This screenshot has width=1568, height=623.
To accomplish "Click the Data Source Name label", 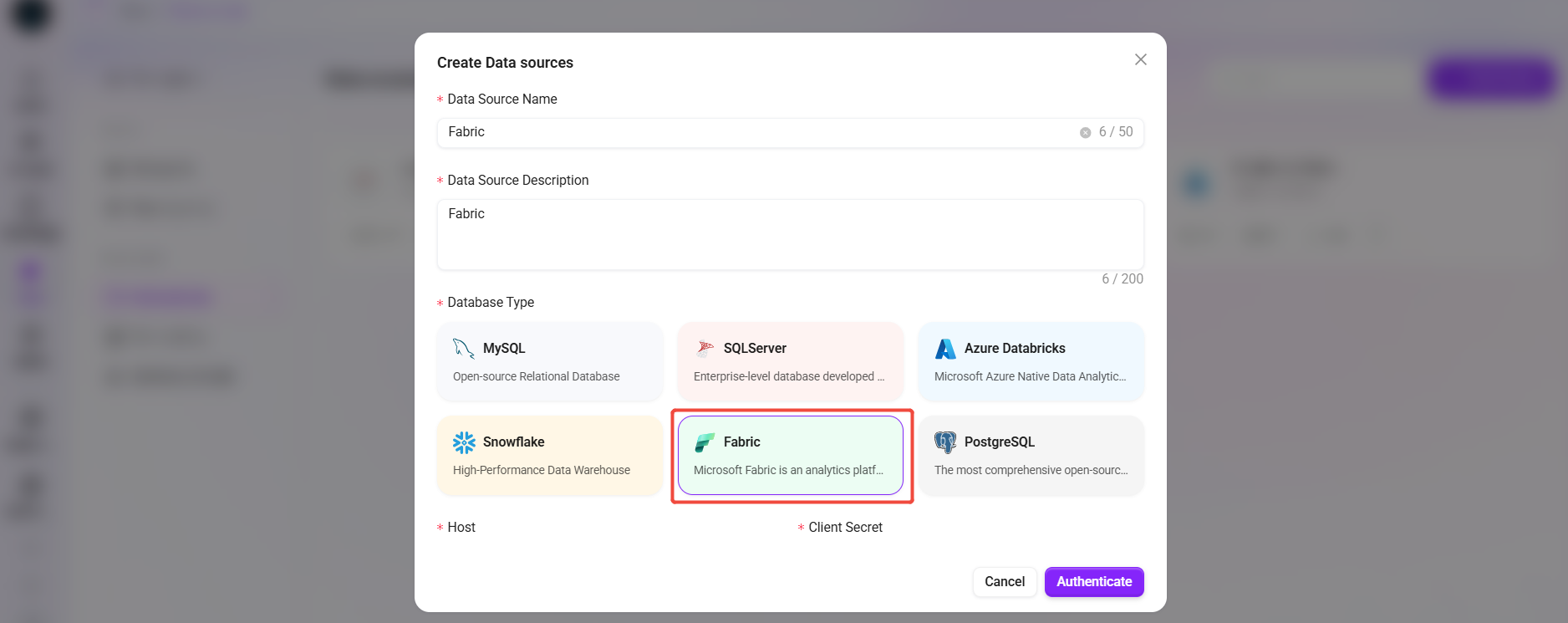I will point(502,99).
